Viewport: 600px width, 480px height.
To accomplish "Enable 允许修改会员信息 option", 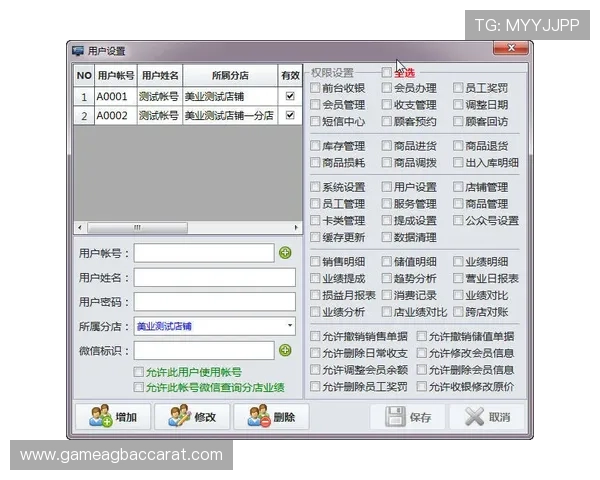I will [x=422, y=353].
